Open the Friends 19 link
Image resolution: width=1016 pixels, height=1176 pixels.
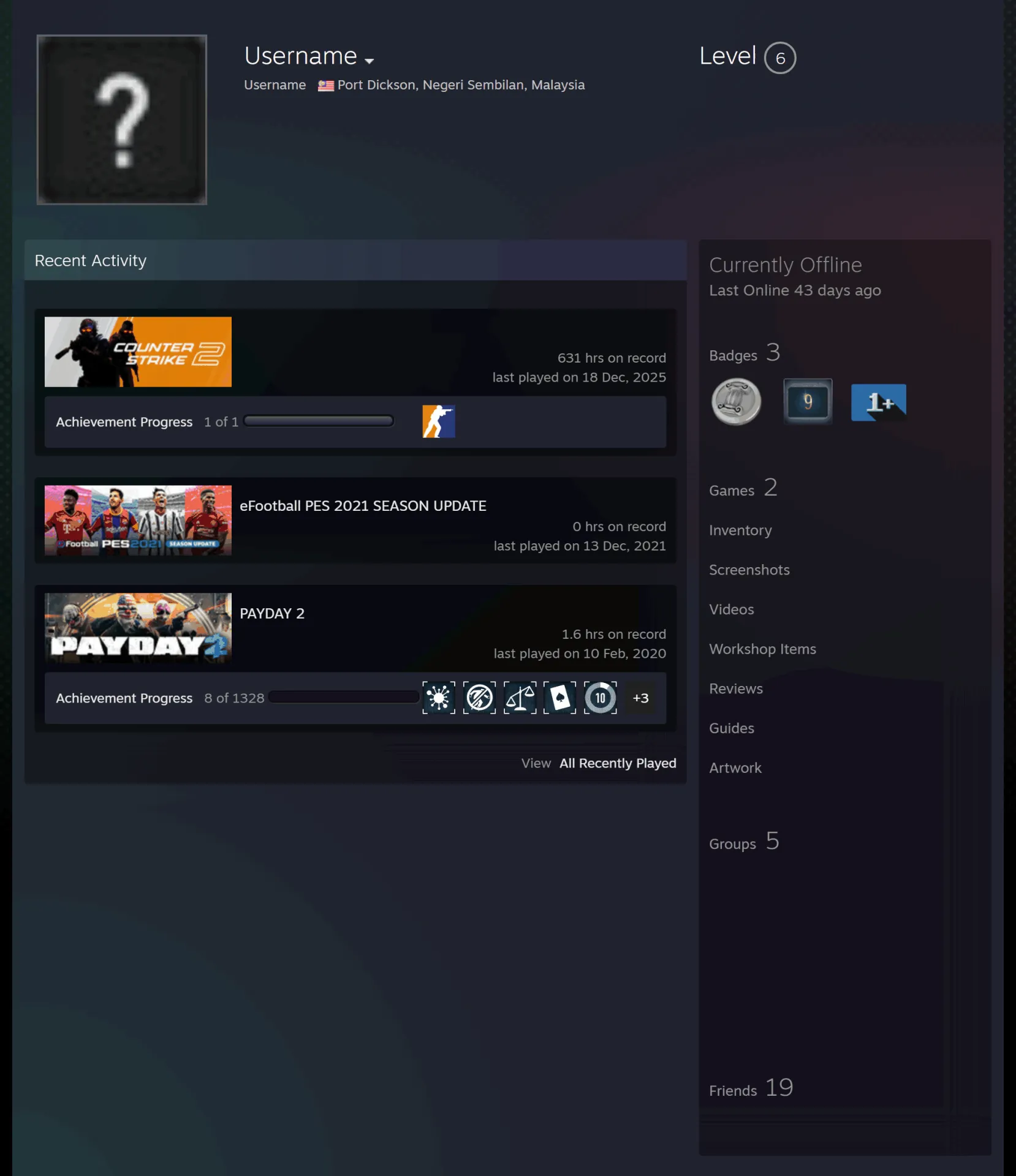pyautogui.click(x=751, y=1088)
